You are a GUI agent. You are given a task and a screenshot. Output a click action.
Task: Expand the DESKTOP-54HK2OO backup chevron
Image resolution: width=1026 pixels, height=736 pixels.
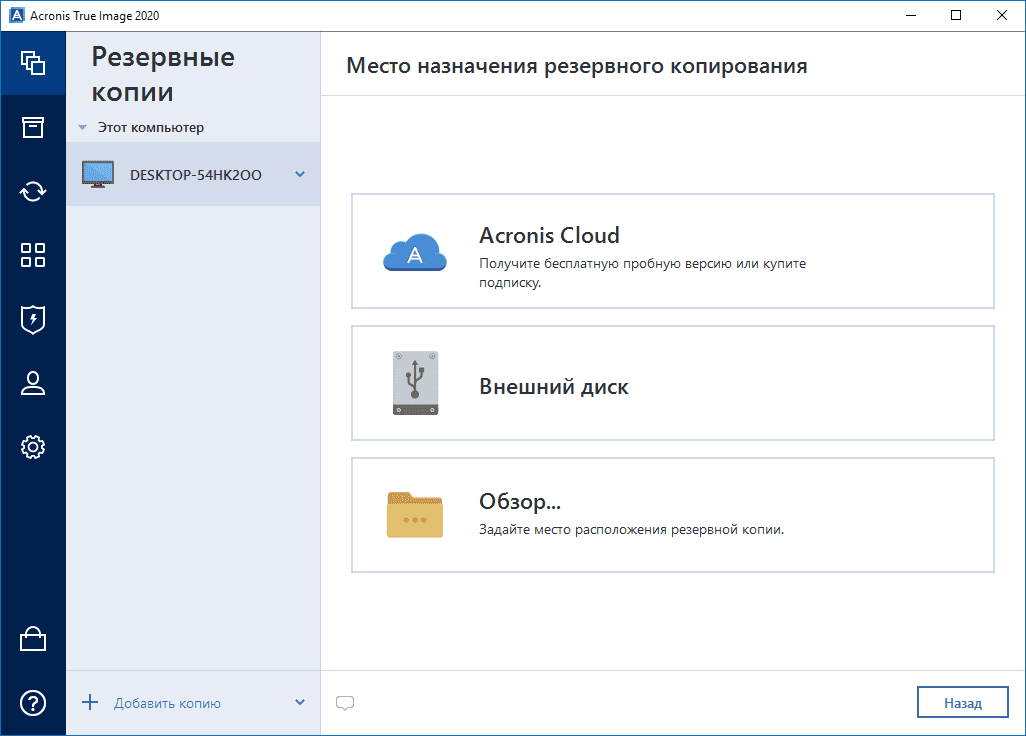(x=300, y=175)
